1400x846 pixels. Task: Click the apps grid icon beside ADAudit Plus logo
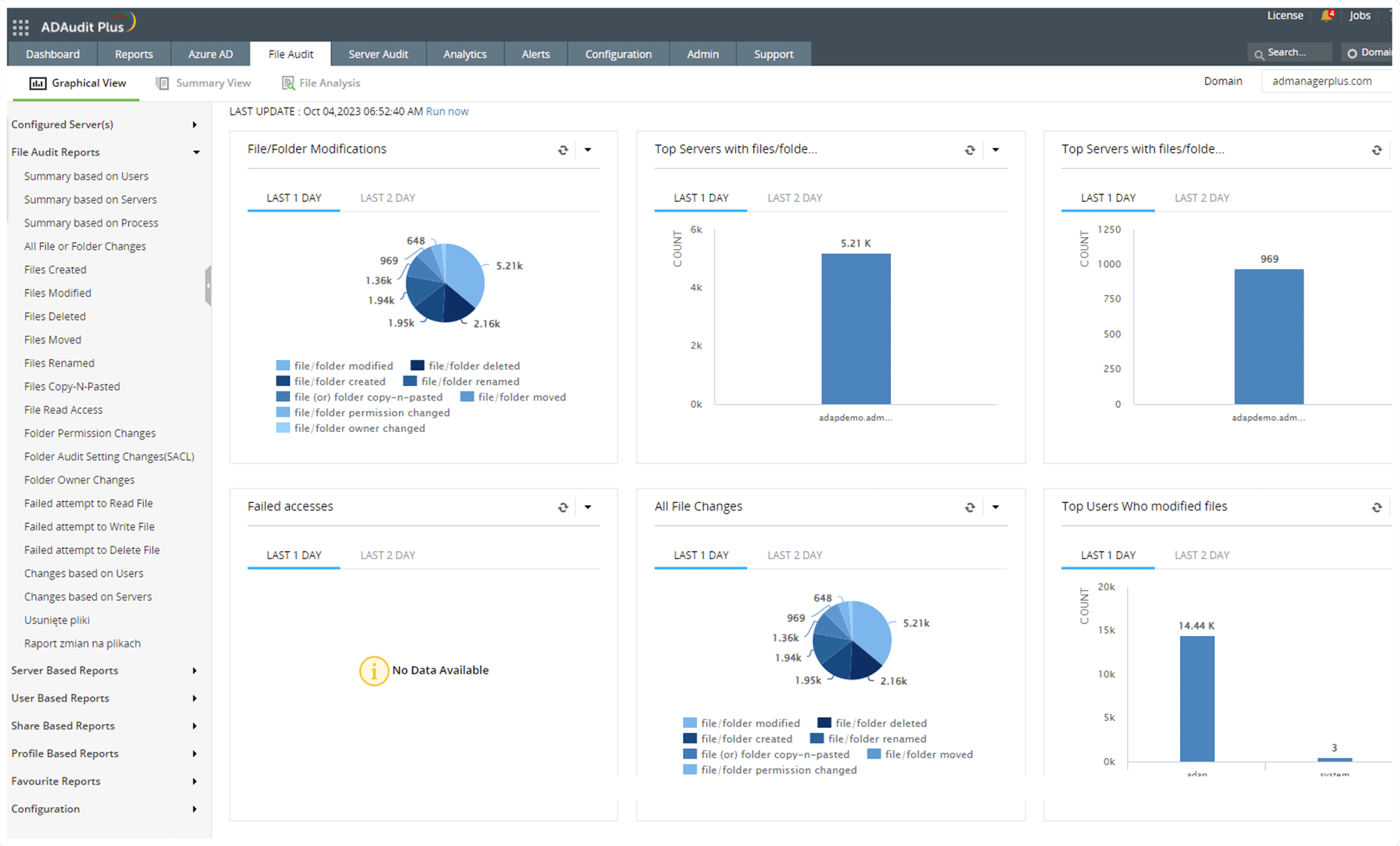20,27
